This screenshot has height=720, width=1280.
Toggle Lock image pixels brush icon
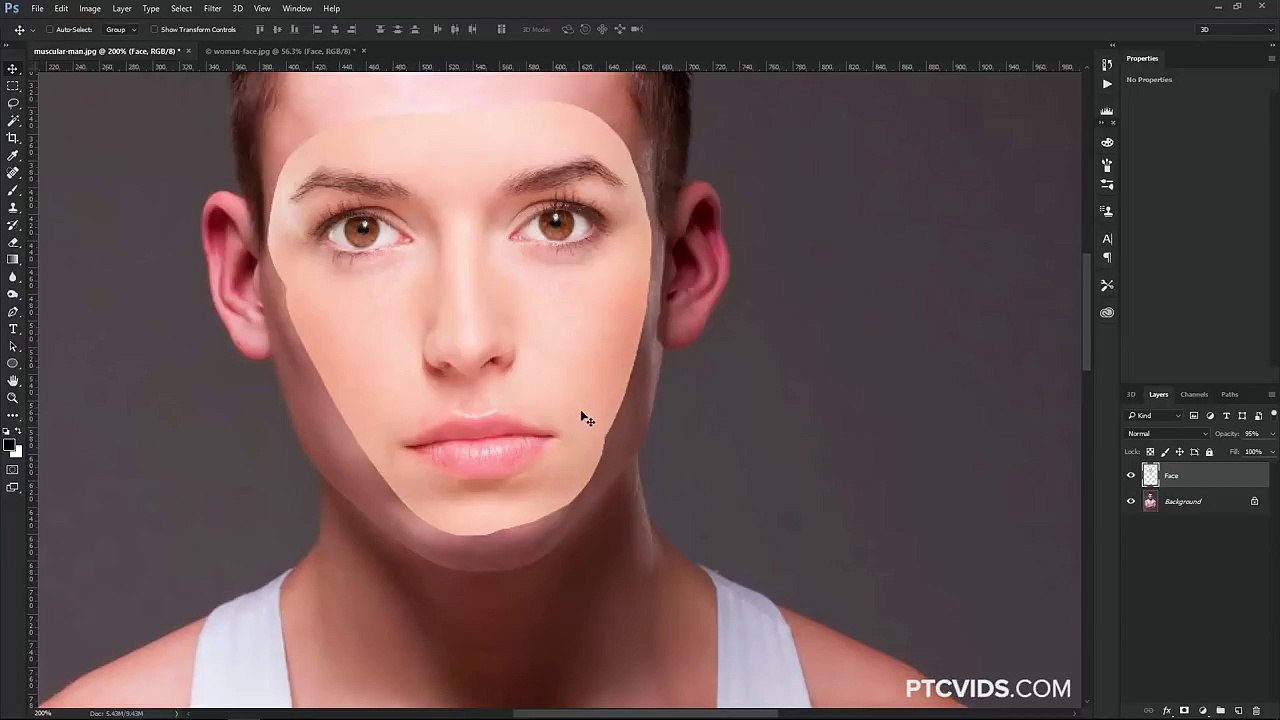tap(1165, 452)
